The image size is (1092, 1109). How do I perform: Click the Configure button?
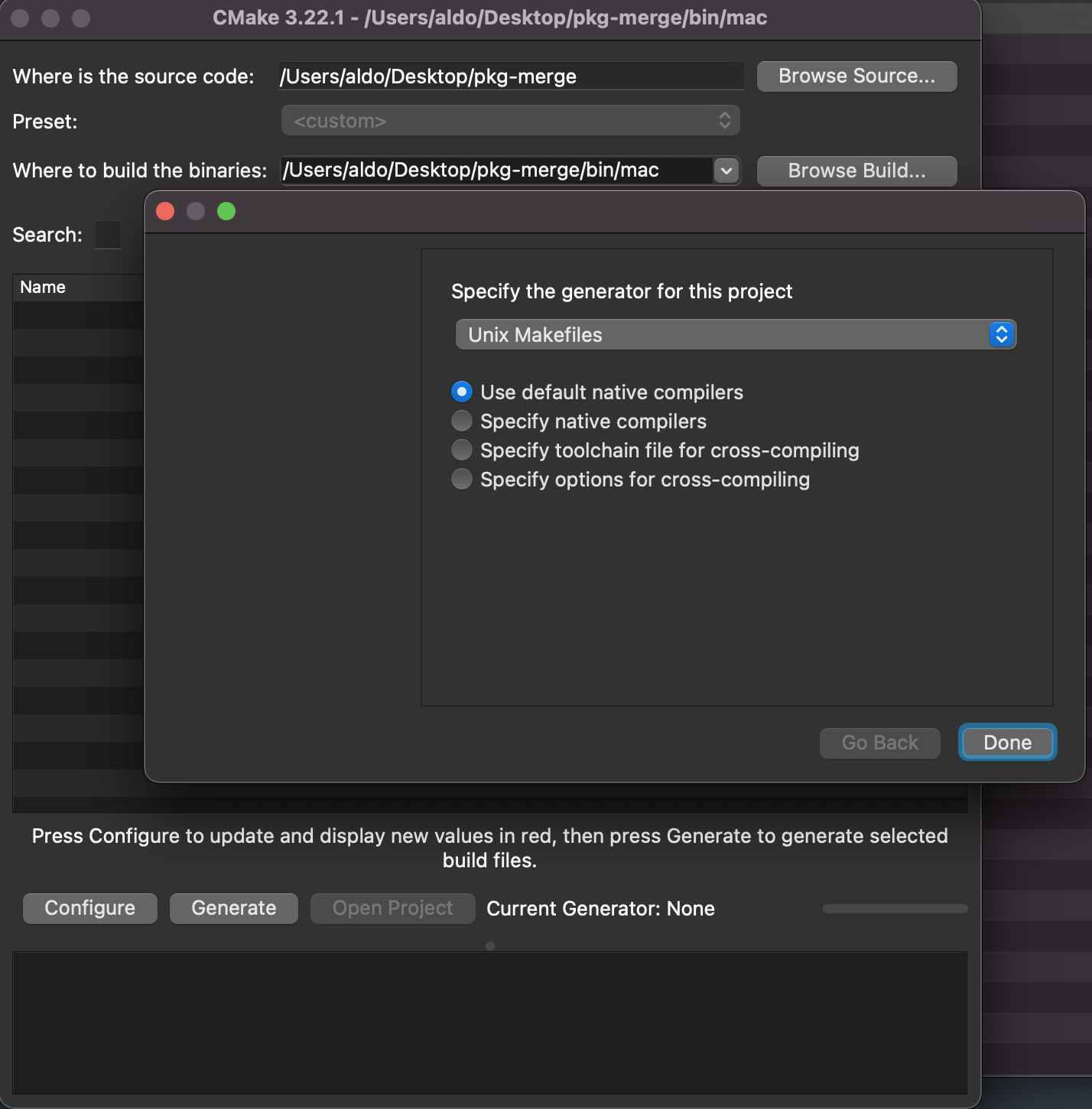tap(90, 908)
